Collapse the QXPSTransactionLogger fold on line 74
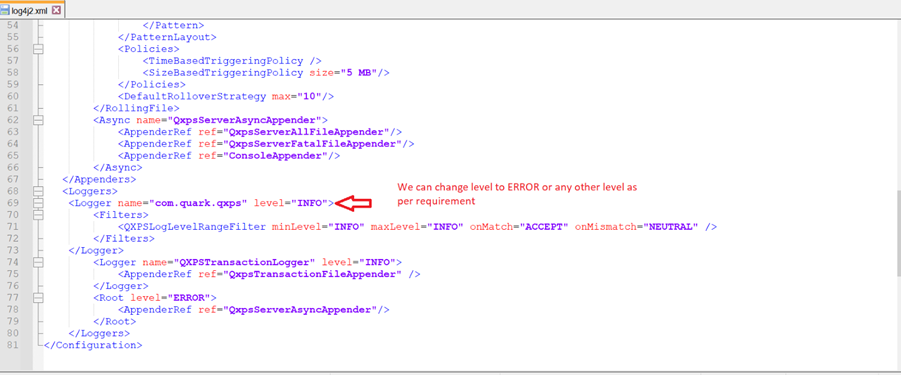The image size is (901, 375). point(38,262)
